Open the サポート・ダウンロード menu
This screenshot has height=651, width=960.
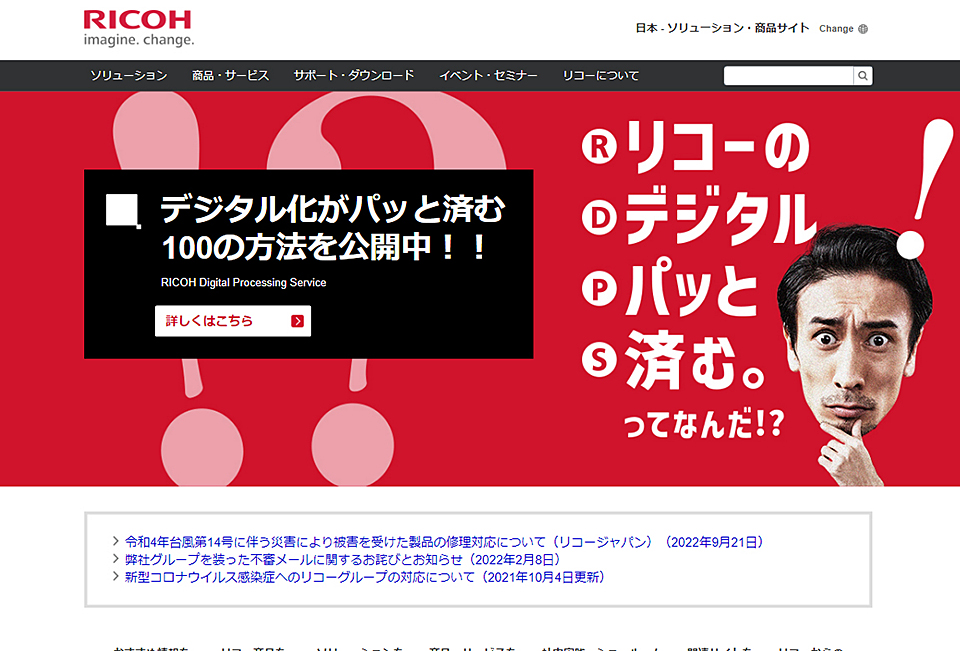(354, 76)
